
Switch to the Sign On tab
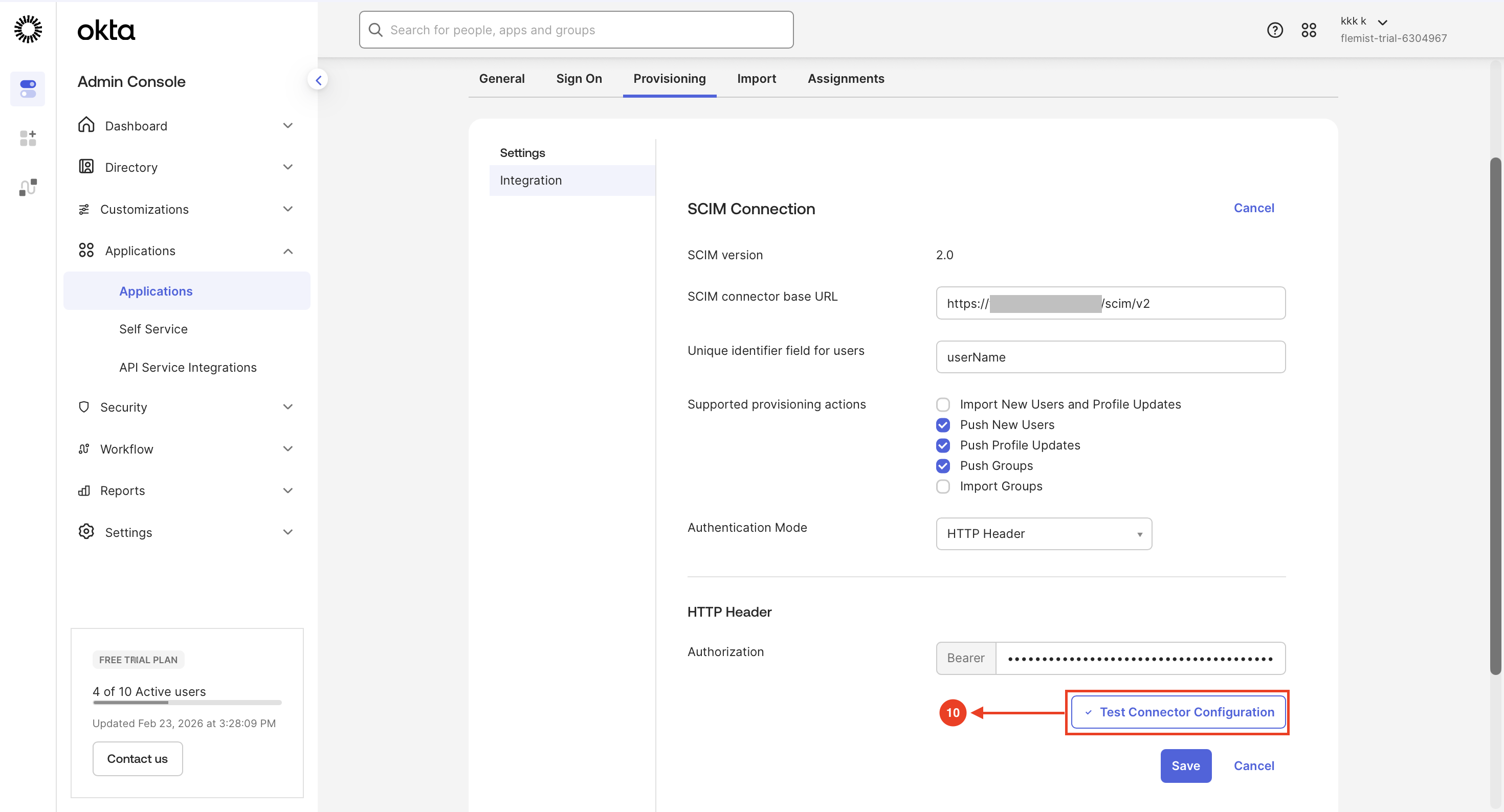click(x=579, y=78)
